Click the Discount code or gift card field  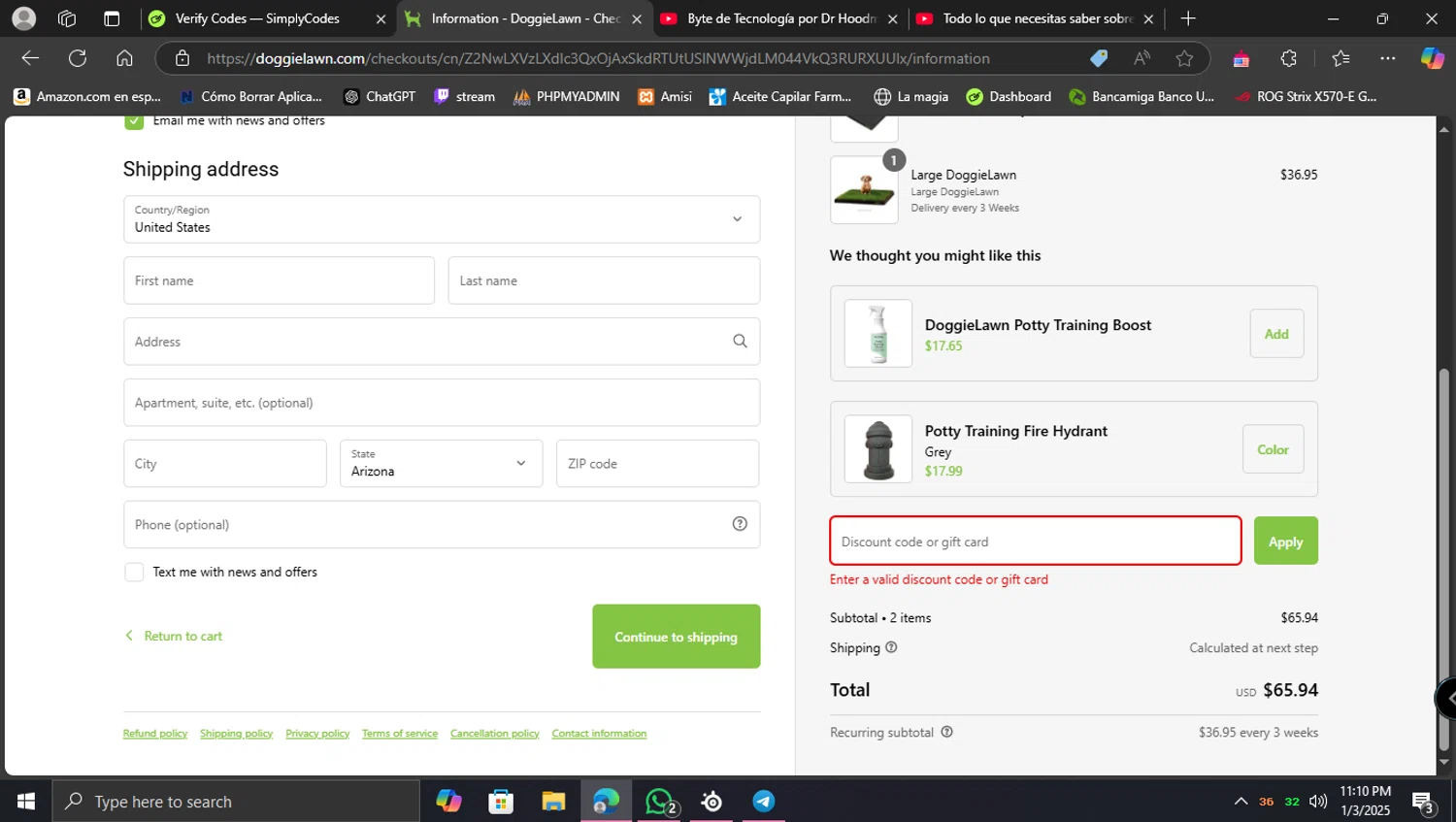tap(1036, 541)
